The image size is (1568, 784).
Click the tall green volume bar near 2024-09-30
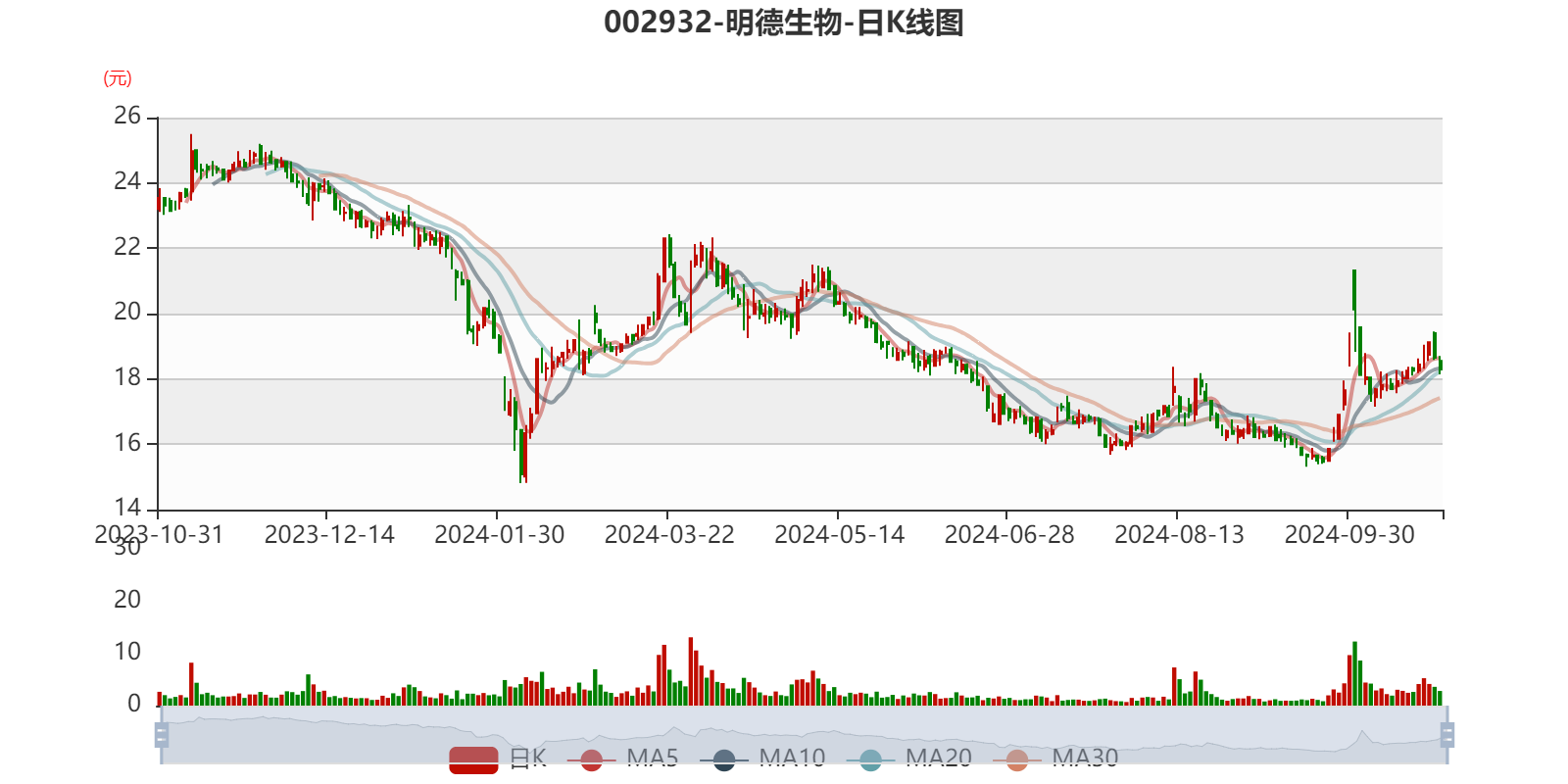[1354, 673]
